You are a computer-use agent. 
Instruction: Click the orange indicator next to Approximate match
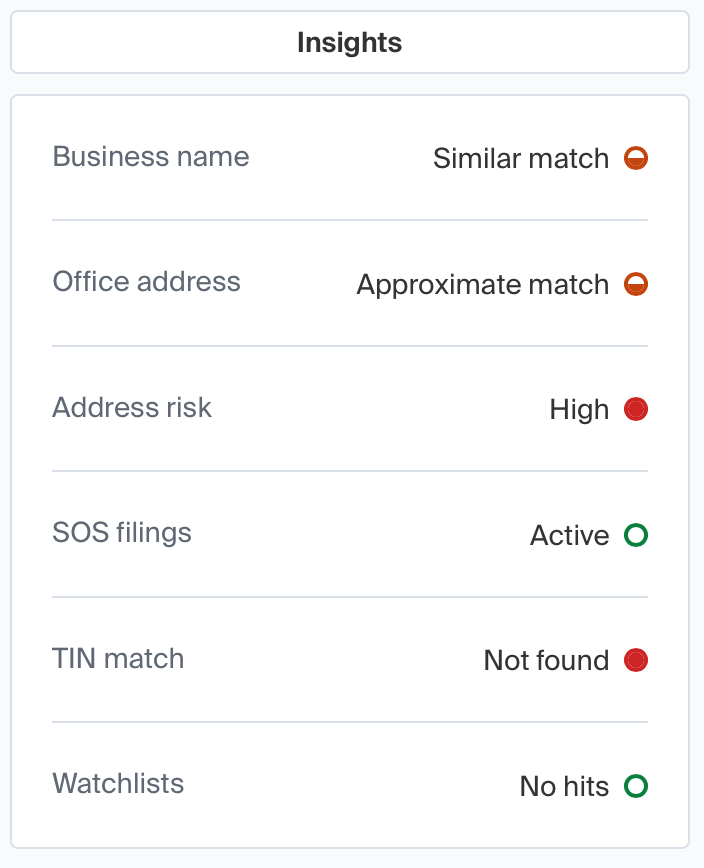[636, 285]
